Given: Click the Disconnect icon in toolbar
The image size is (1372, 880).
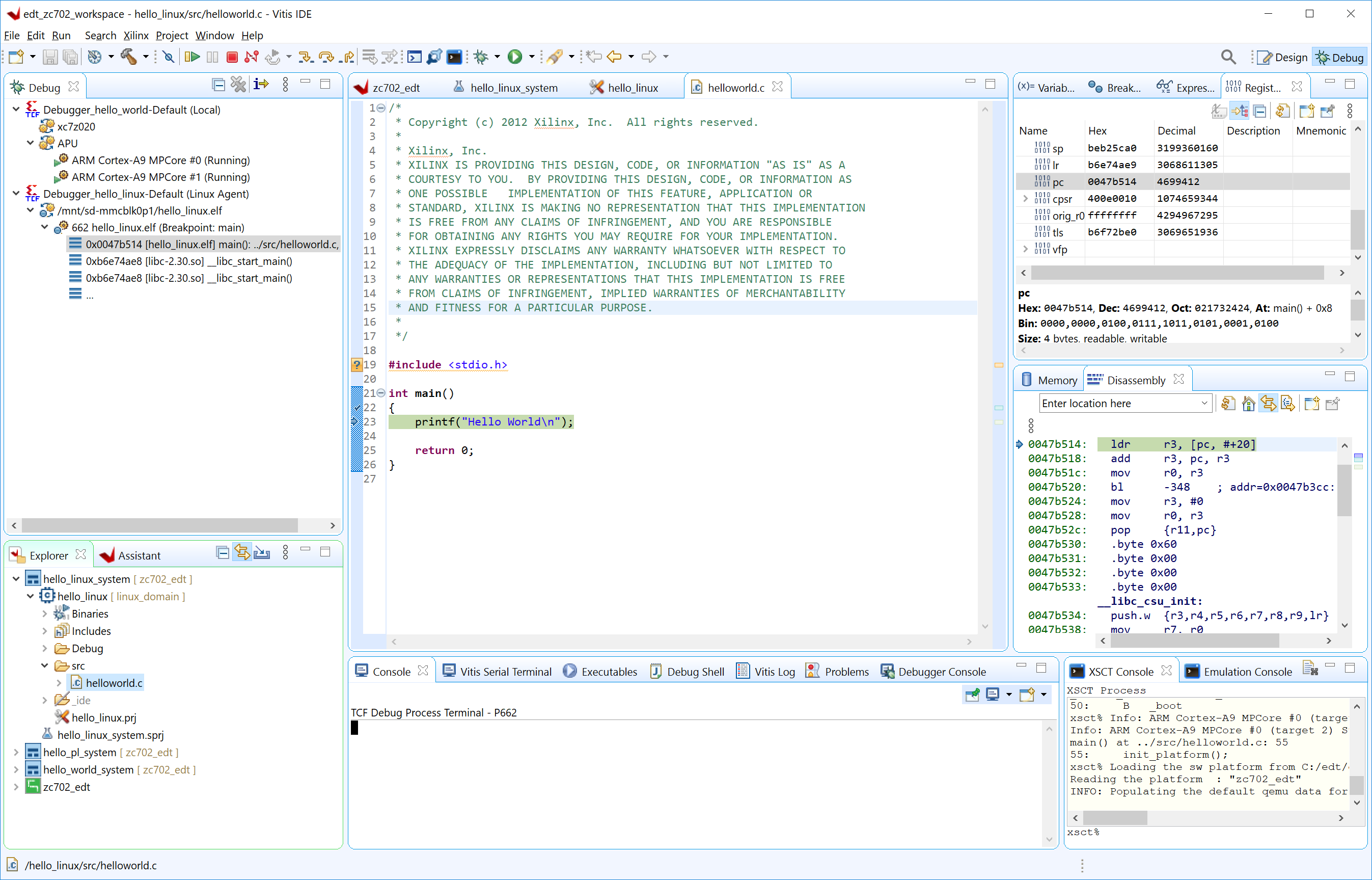Looking at the screenshot, I should 251,57.
